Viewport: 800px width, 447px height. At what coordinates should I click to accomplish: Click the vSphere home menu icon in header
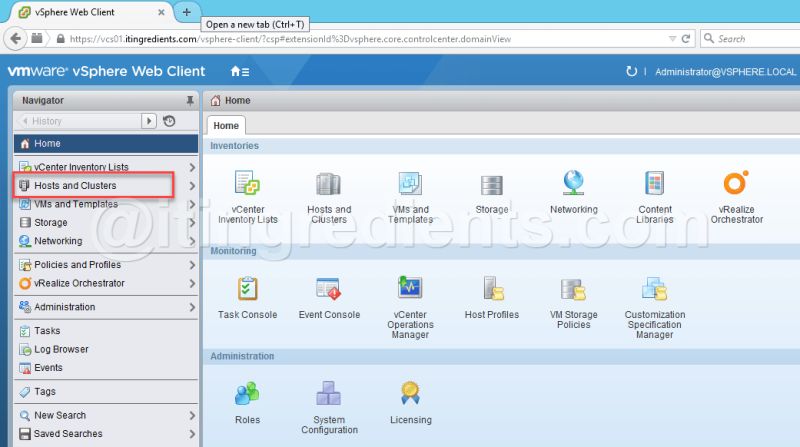pos(240,71)
